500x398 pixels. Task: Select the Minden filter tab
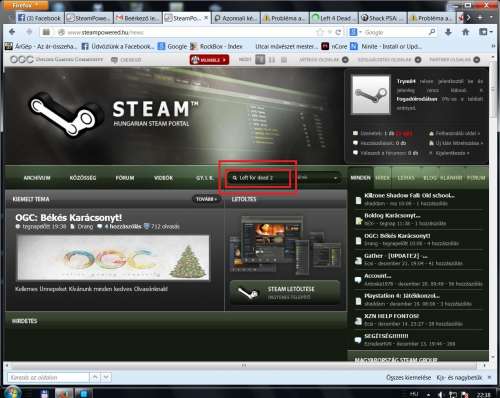tap(360, 178)
